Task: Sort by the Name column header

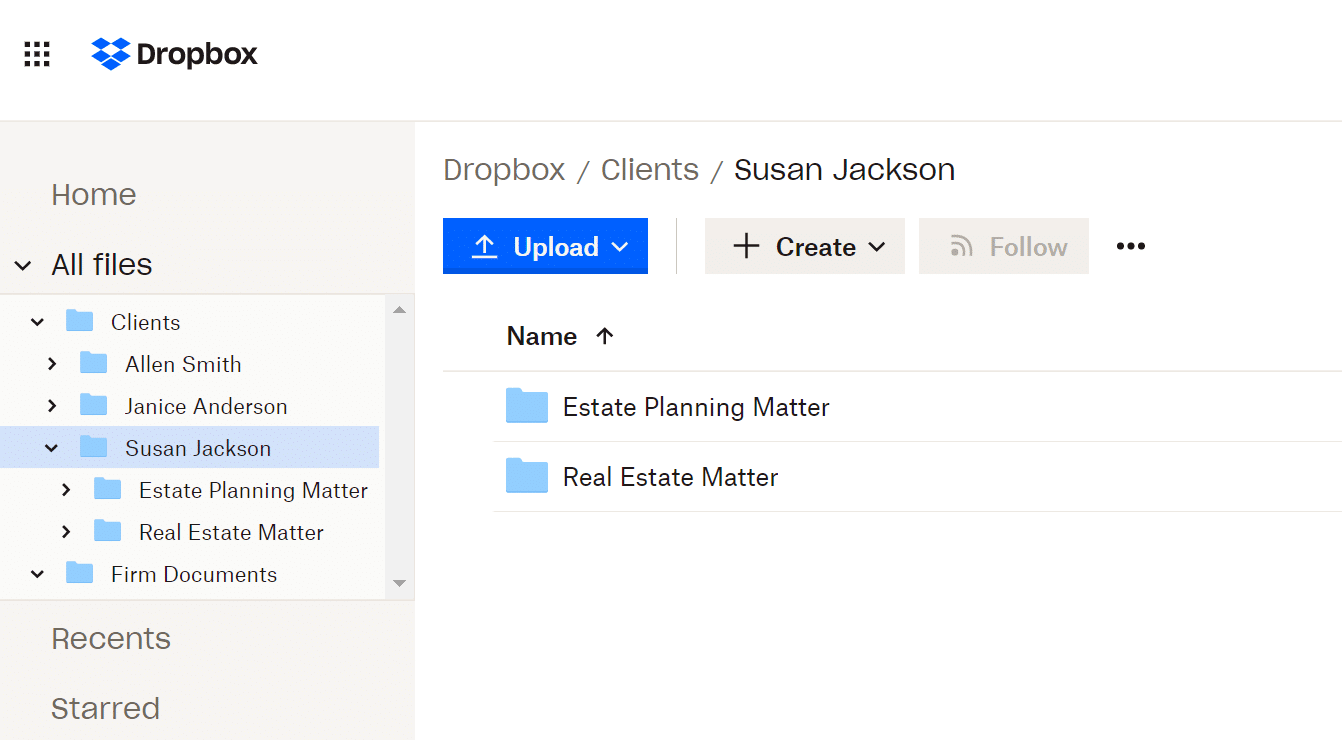Action: (x=542, y=337)
